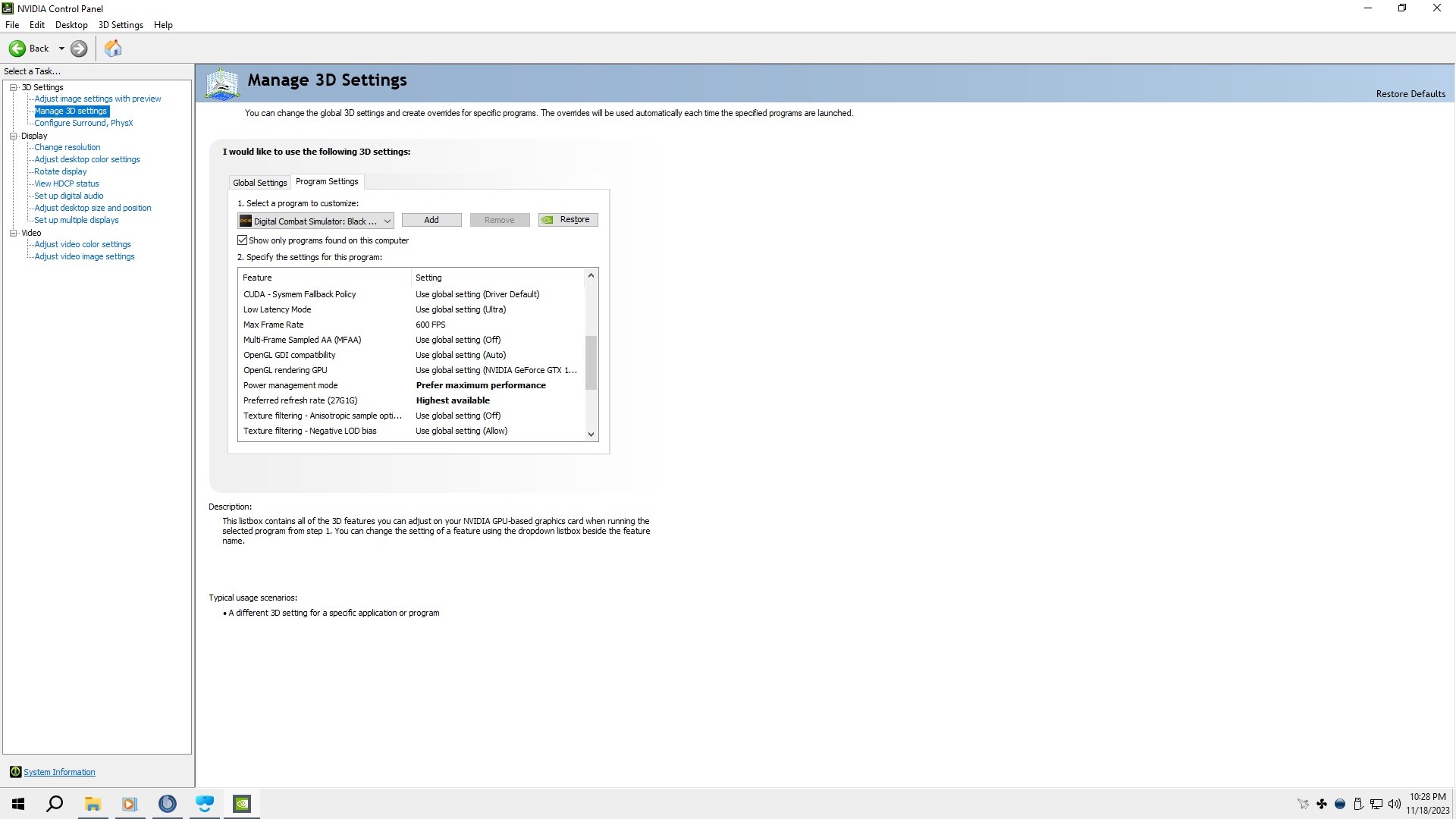Click the Manage 3D Settings header icon
1456x819 pixels.
click(223, 83)
